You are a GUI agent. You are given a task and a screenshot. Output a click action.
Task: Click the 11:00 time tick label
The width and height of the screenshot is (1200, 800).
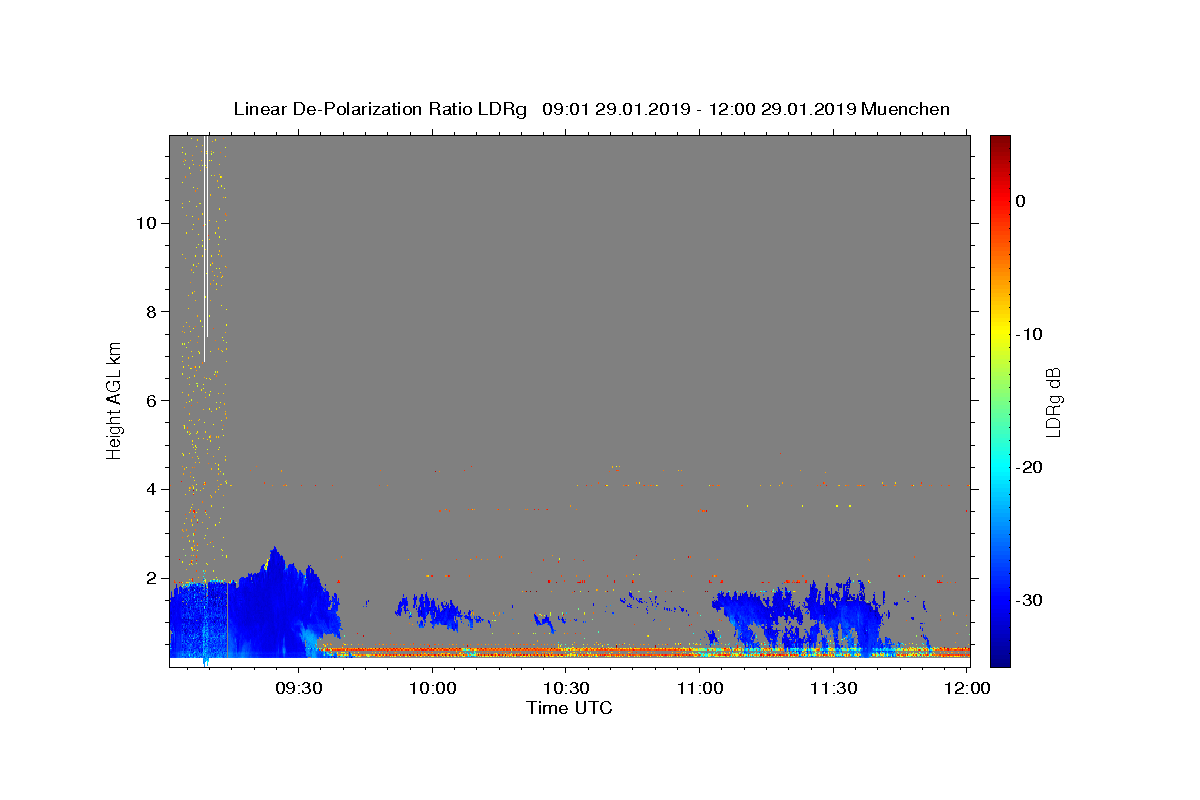(x=700, y=688)
